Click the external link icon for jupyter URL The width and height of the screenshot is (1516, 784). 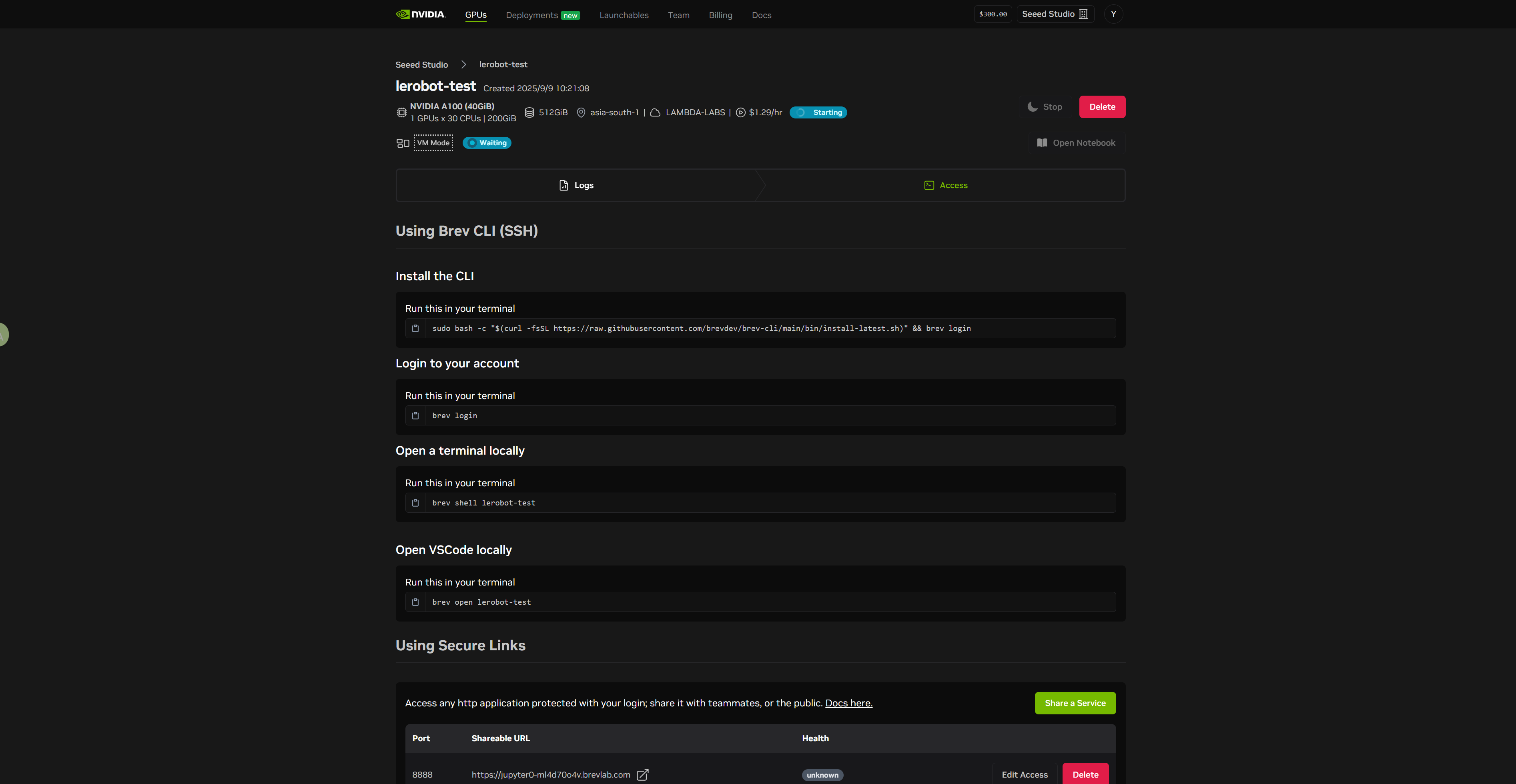tap(643, 775)
